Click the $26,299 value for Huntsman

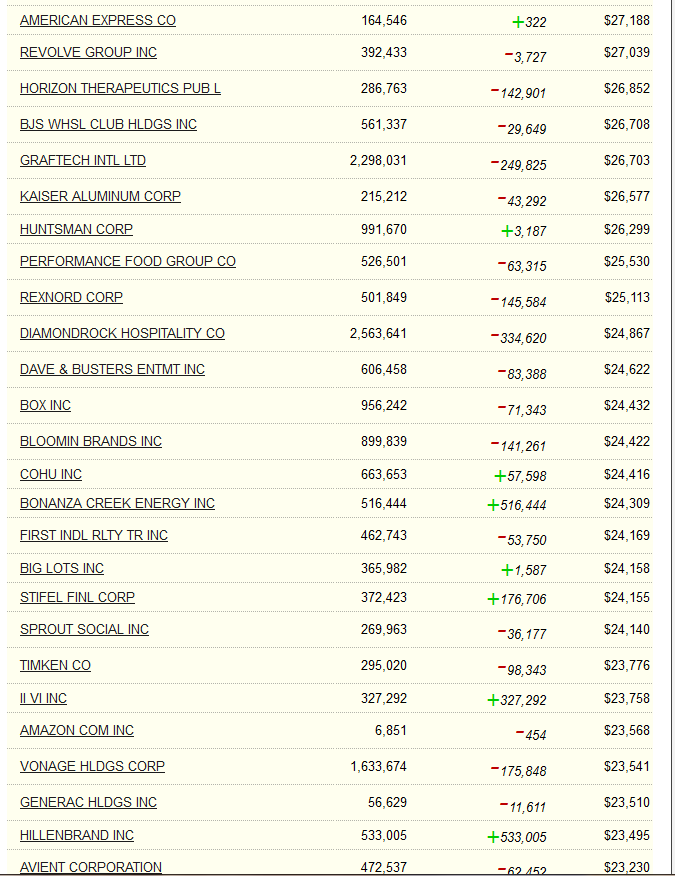(x=627, y=230)
